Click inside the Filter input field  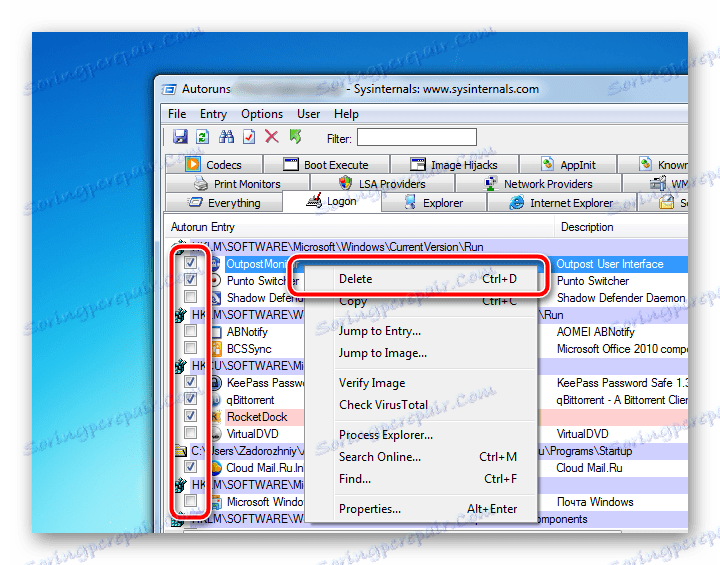click(x=416, y=137)
